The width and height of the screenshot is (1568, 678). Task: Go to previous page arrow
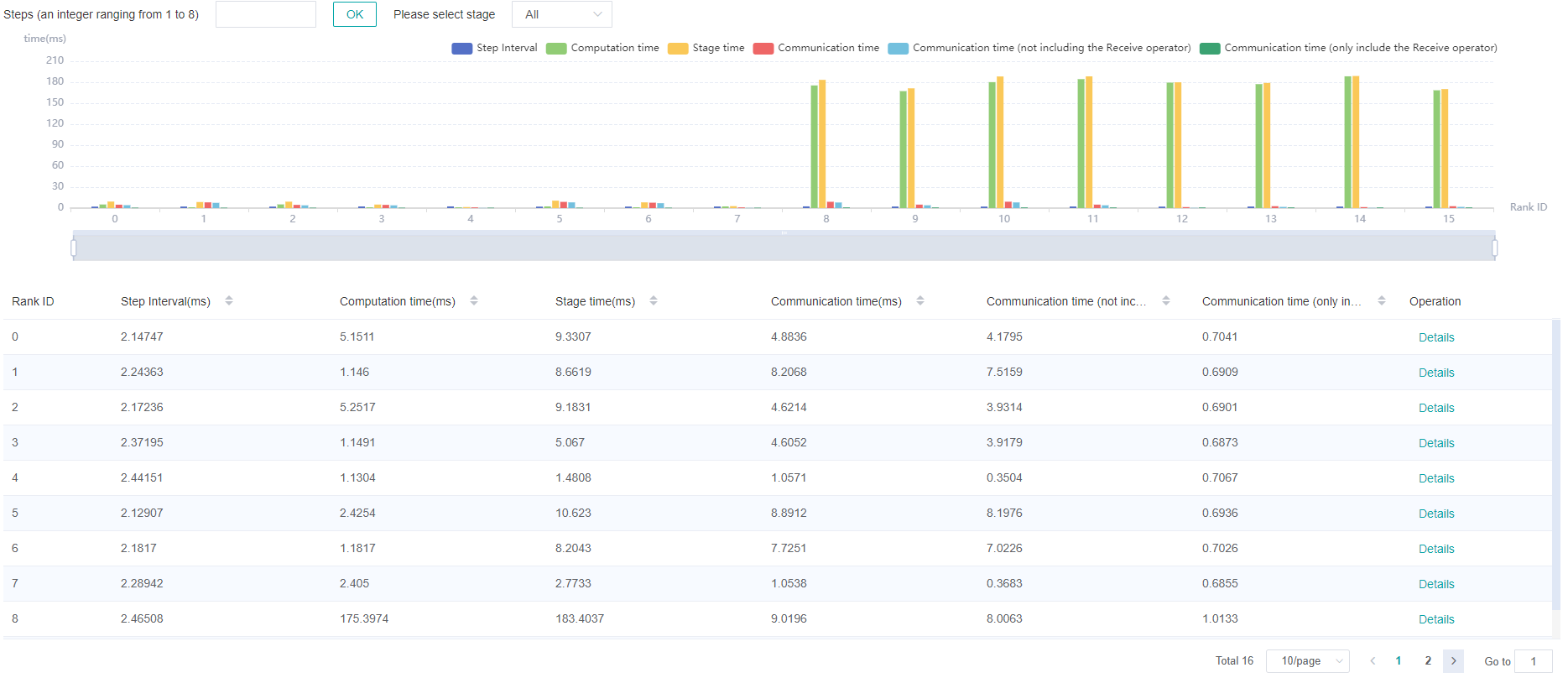coord(1373,661)
